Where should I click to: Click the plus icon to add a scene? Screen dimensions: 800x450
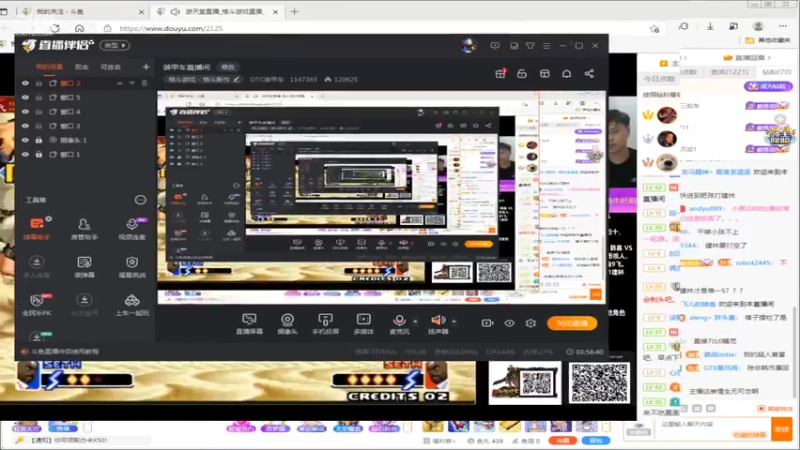tap(146, 67)
